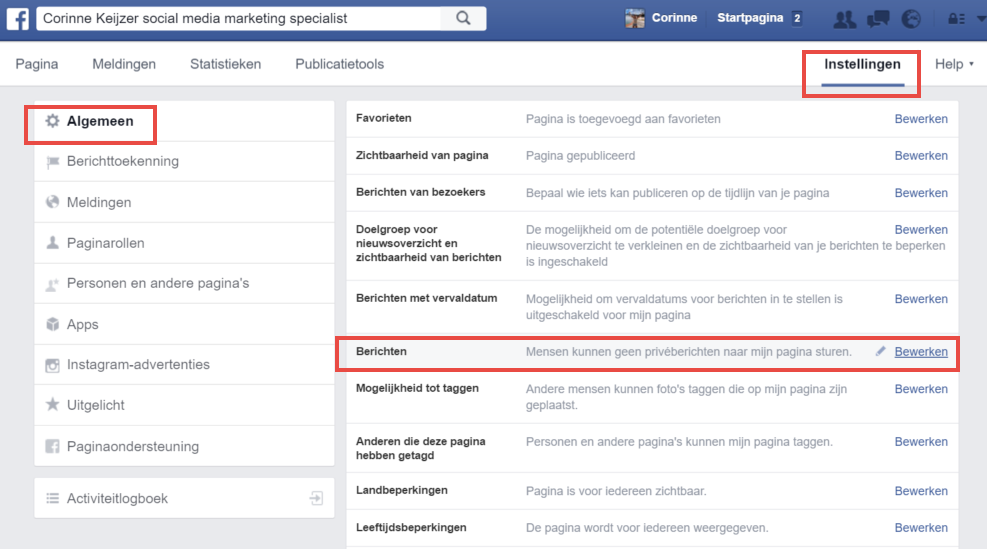Open the Publicatietools tab
The image size is (987, 549).
(339, 64)
